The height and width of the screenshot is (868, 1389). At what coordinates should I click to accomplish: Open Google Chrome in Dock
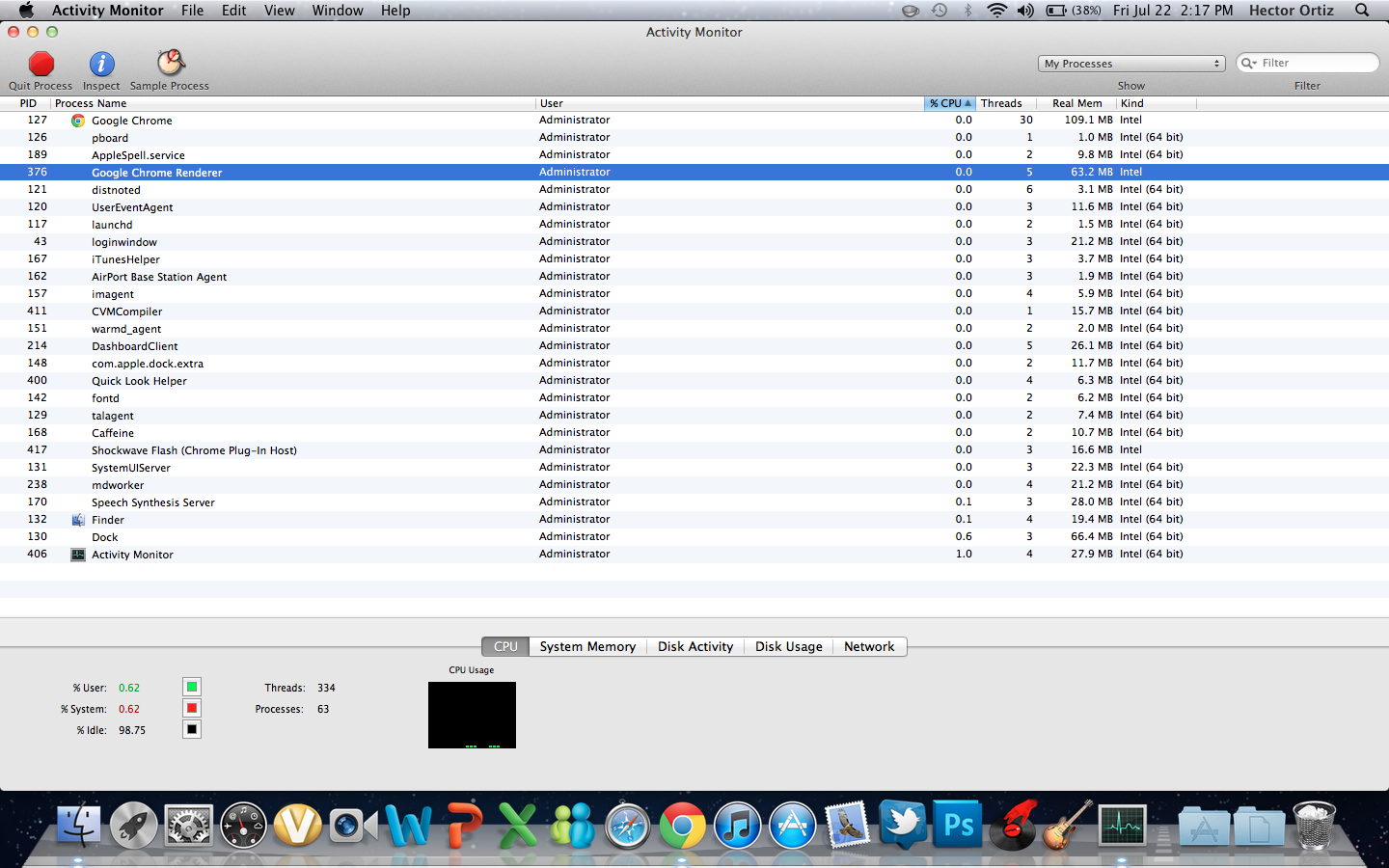click(x=682, y=827)
